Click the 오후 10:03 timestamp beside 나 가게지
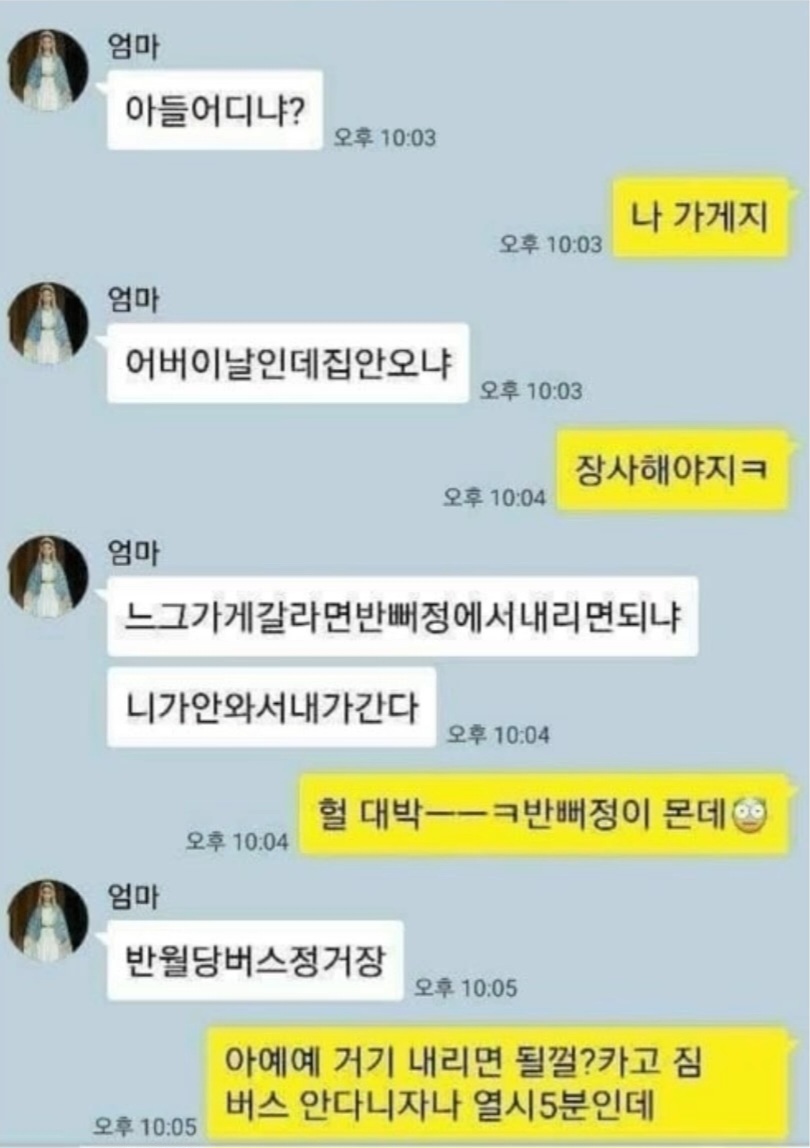Screen dimensions: 810x1148 550,245
